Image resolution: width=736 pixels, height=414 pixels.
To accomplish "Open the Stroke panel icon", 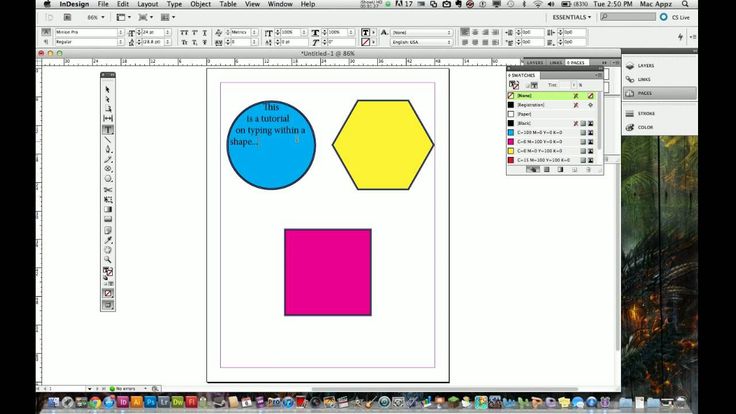I will pyautogui.click(x=642, y=114).
